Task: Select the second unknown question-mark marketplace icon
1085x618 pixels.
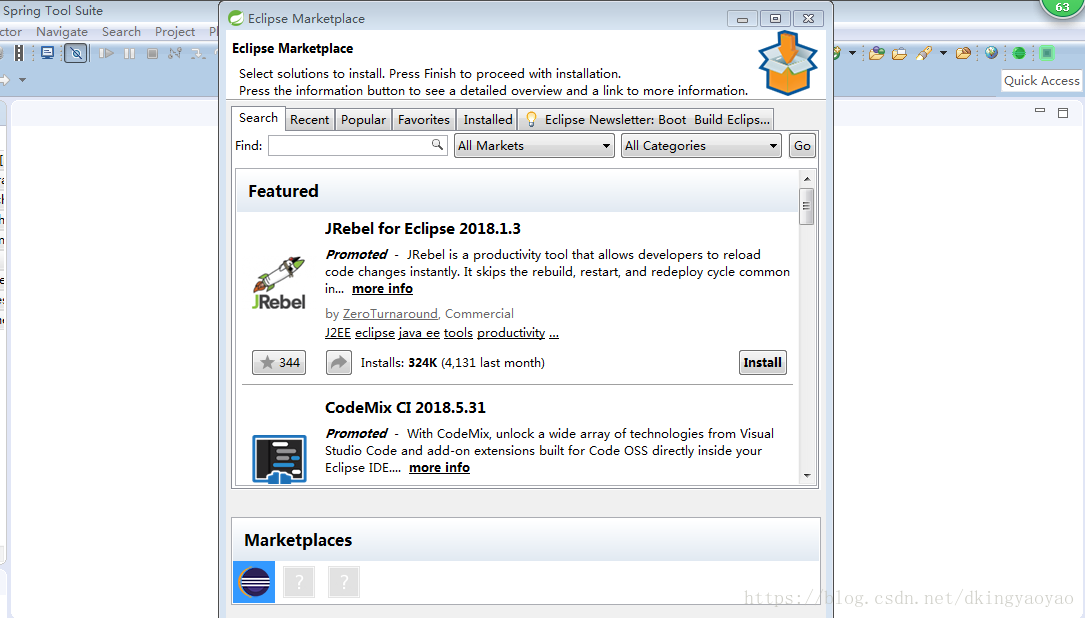Action: [344, 582]
